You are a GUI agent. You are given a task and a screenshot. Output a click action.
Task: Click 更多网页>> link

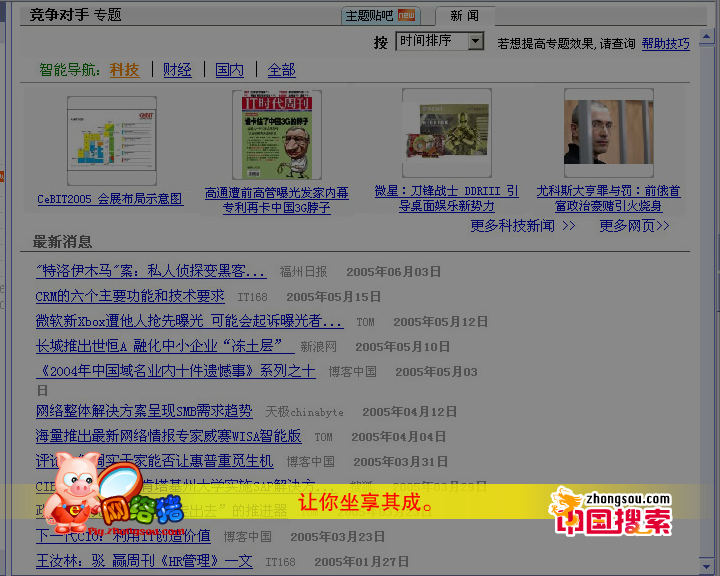(x=634, y=226)
